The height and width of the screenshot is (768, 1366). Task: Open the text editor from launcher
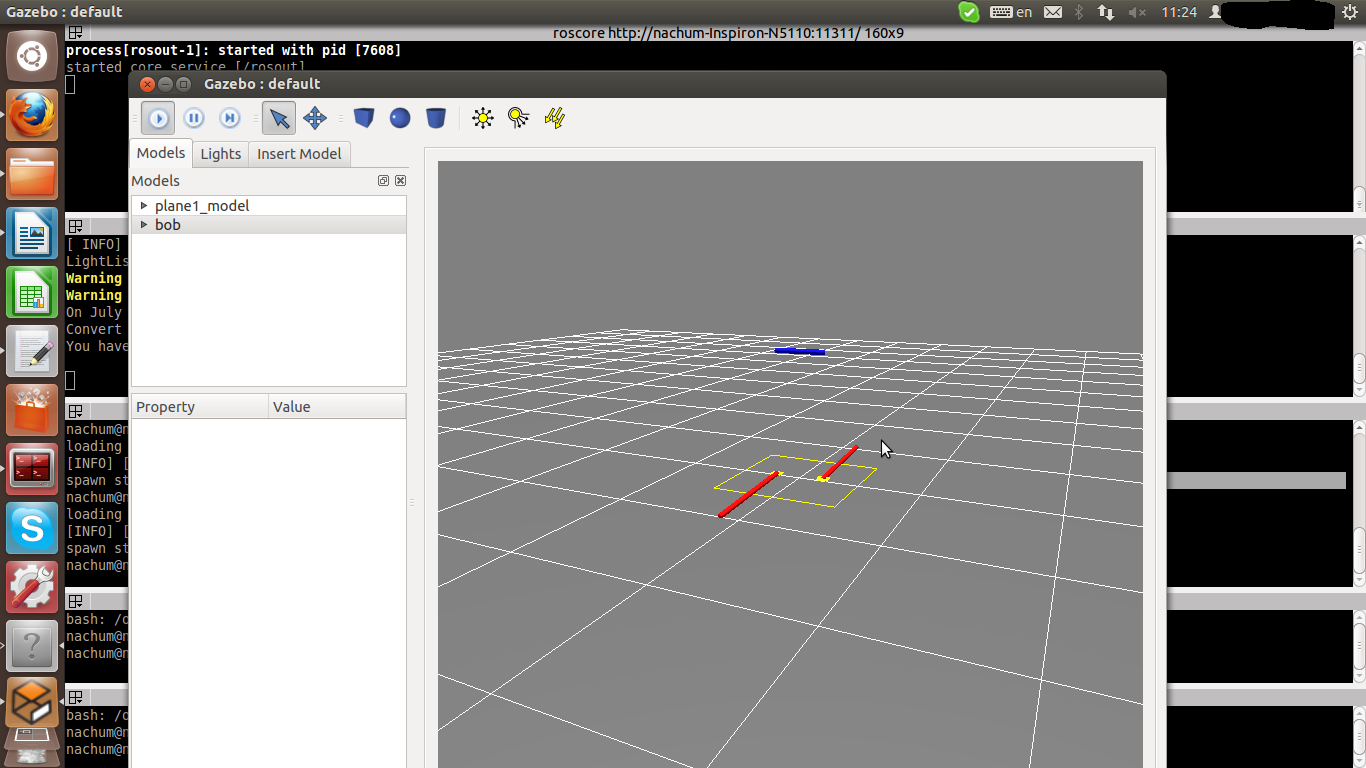pos(32,351)
